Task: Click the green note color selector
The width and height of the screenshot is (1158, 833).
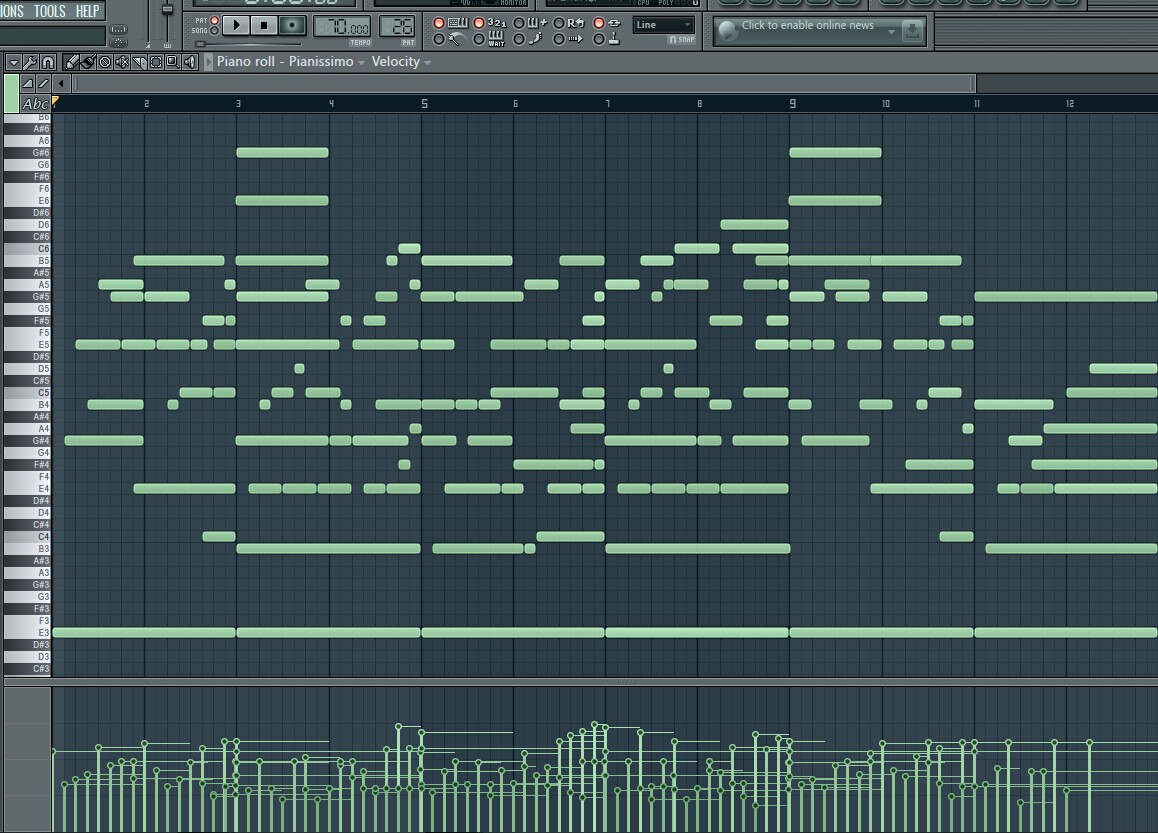Action: pos(11,93)
